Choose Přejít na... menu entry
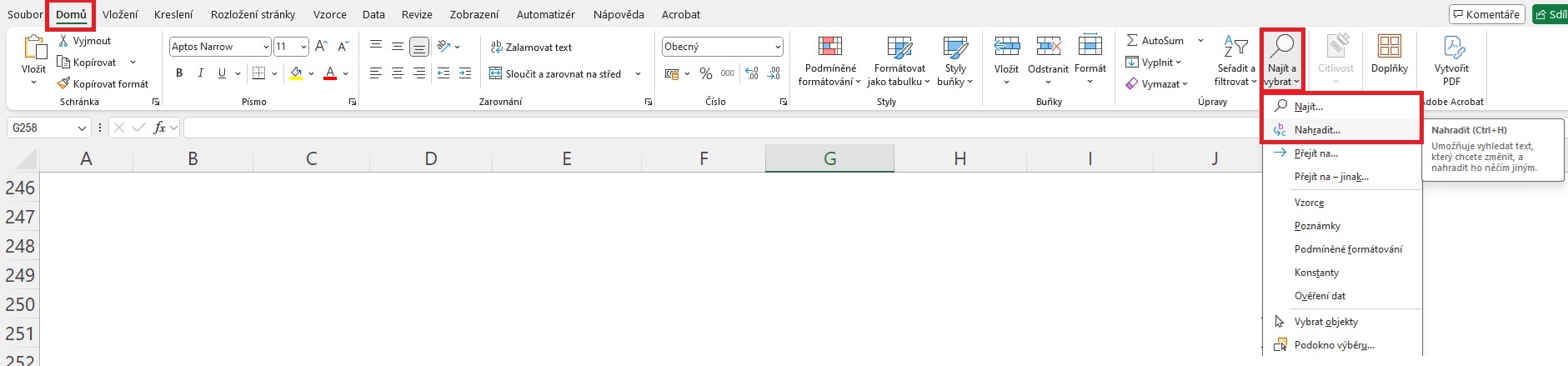 [1315, 153]
